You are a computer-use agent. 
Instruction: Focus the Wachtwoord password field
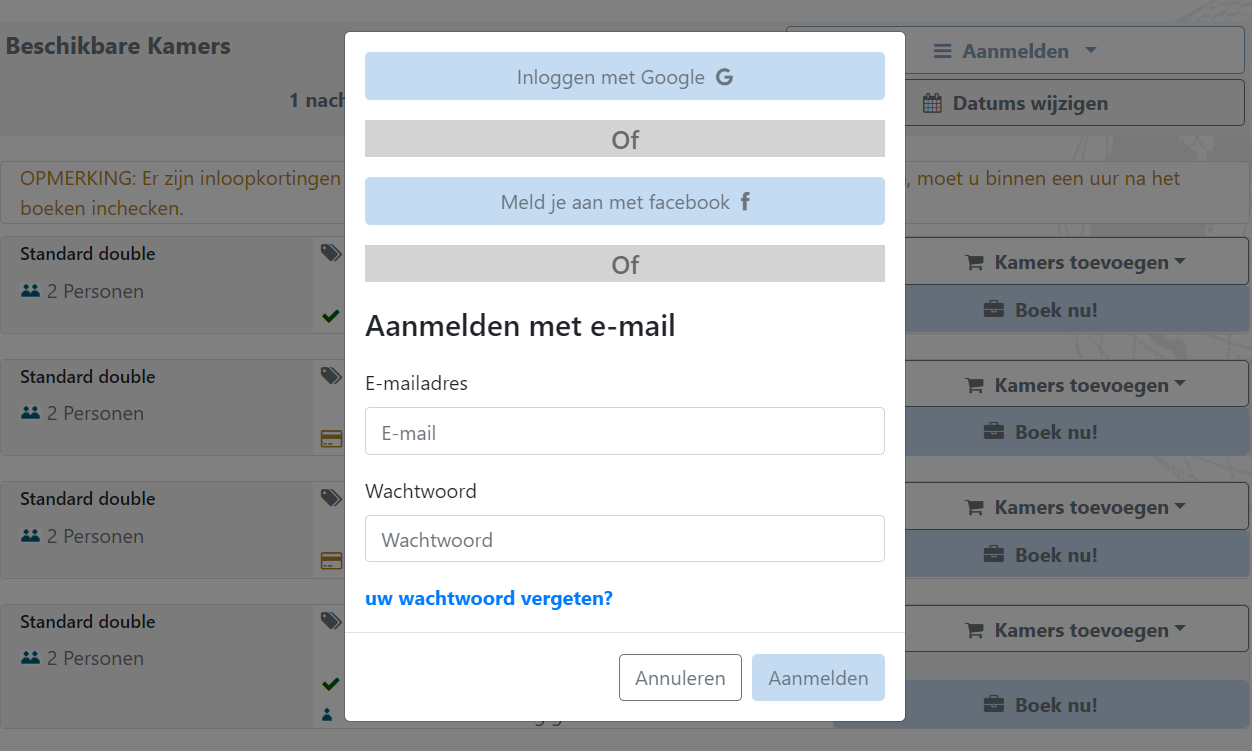point(625,540)
